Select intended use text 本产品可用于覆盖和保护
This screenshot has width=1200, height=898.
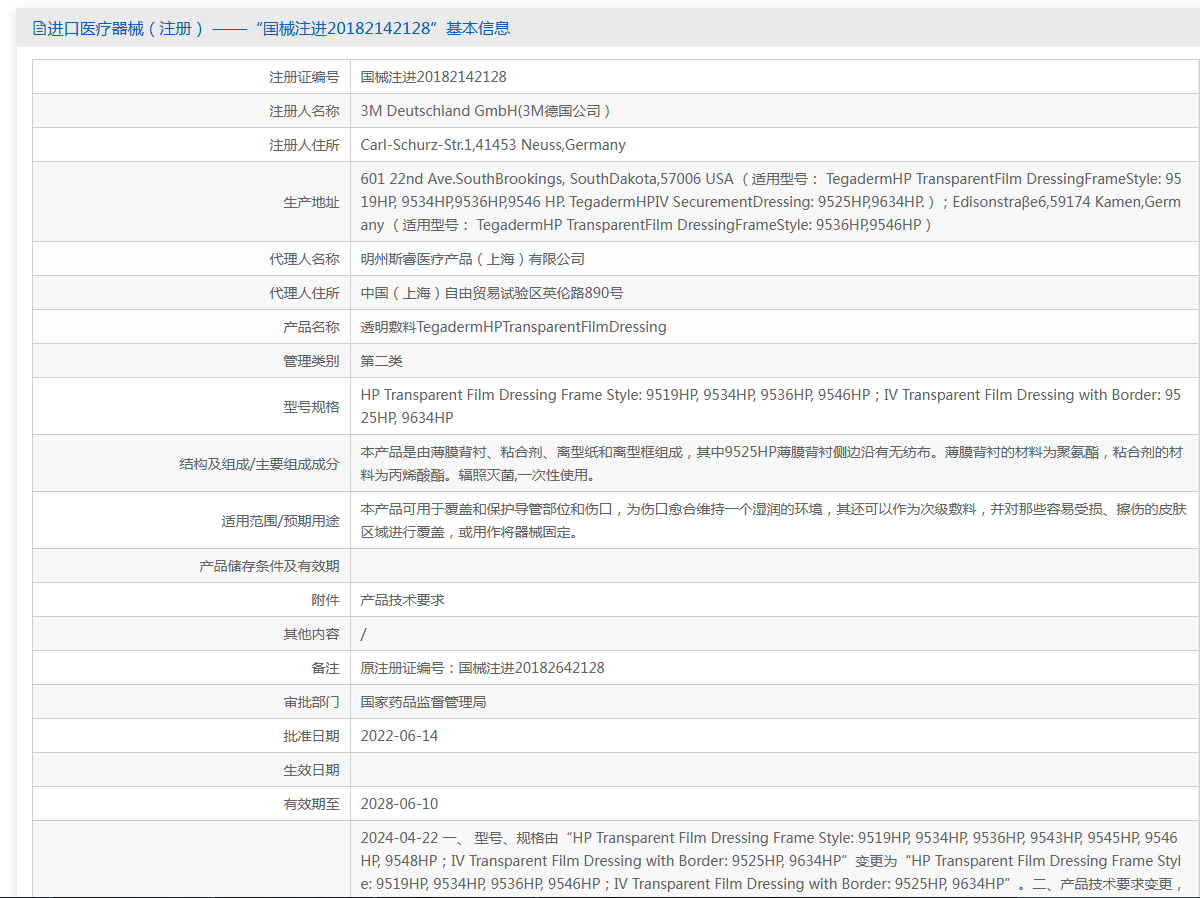774,521
